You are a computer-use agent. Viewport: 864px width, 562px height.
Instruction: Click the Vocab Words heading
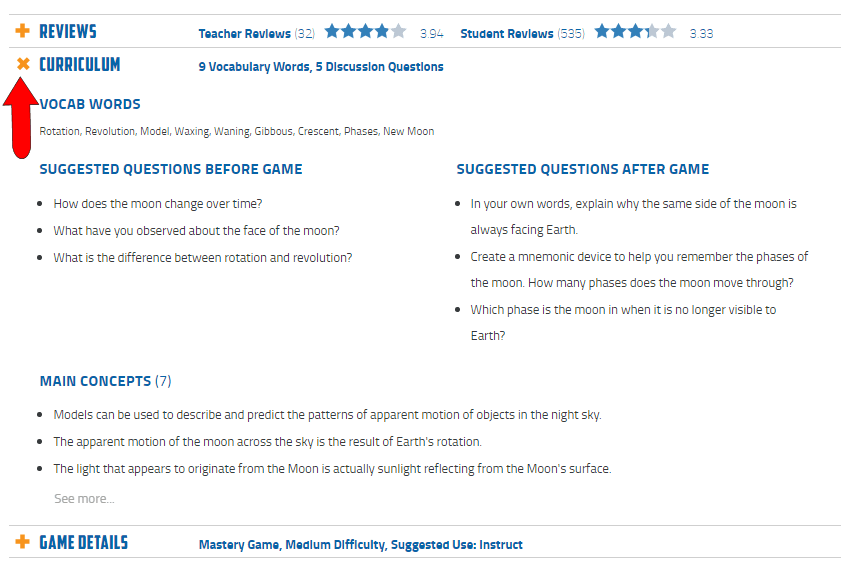click(90, 104)
